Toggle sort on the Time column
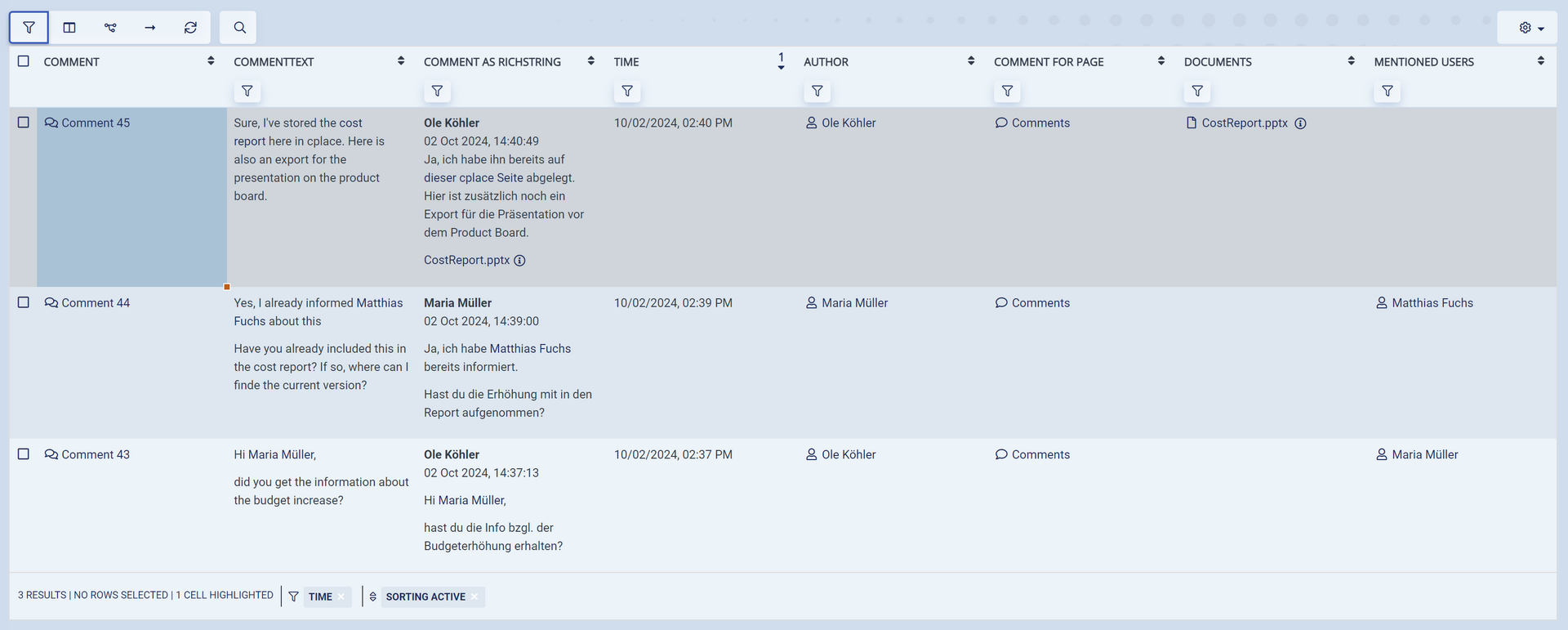 (781, 61)
